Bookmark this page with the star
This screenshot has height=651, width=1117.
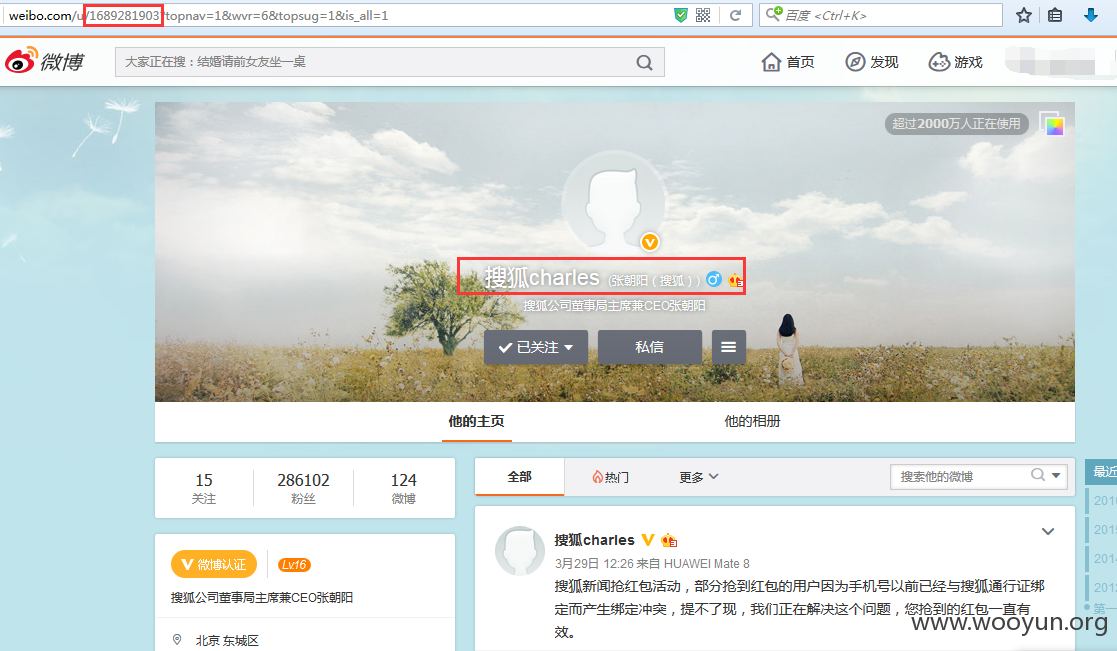coord(1024,15)
